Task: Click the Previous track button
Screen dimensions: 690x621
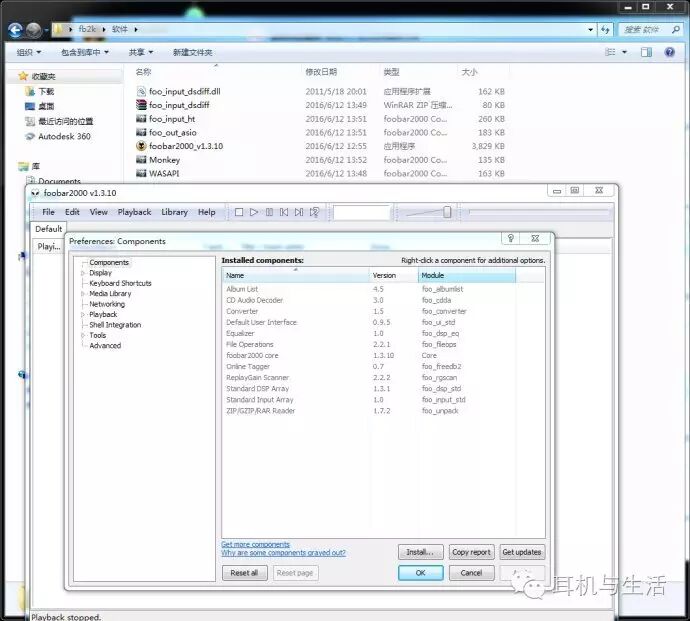Action: pos(284,212)
